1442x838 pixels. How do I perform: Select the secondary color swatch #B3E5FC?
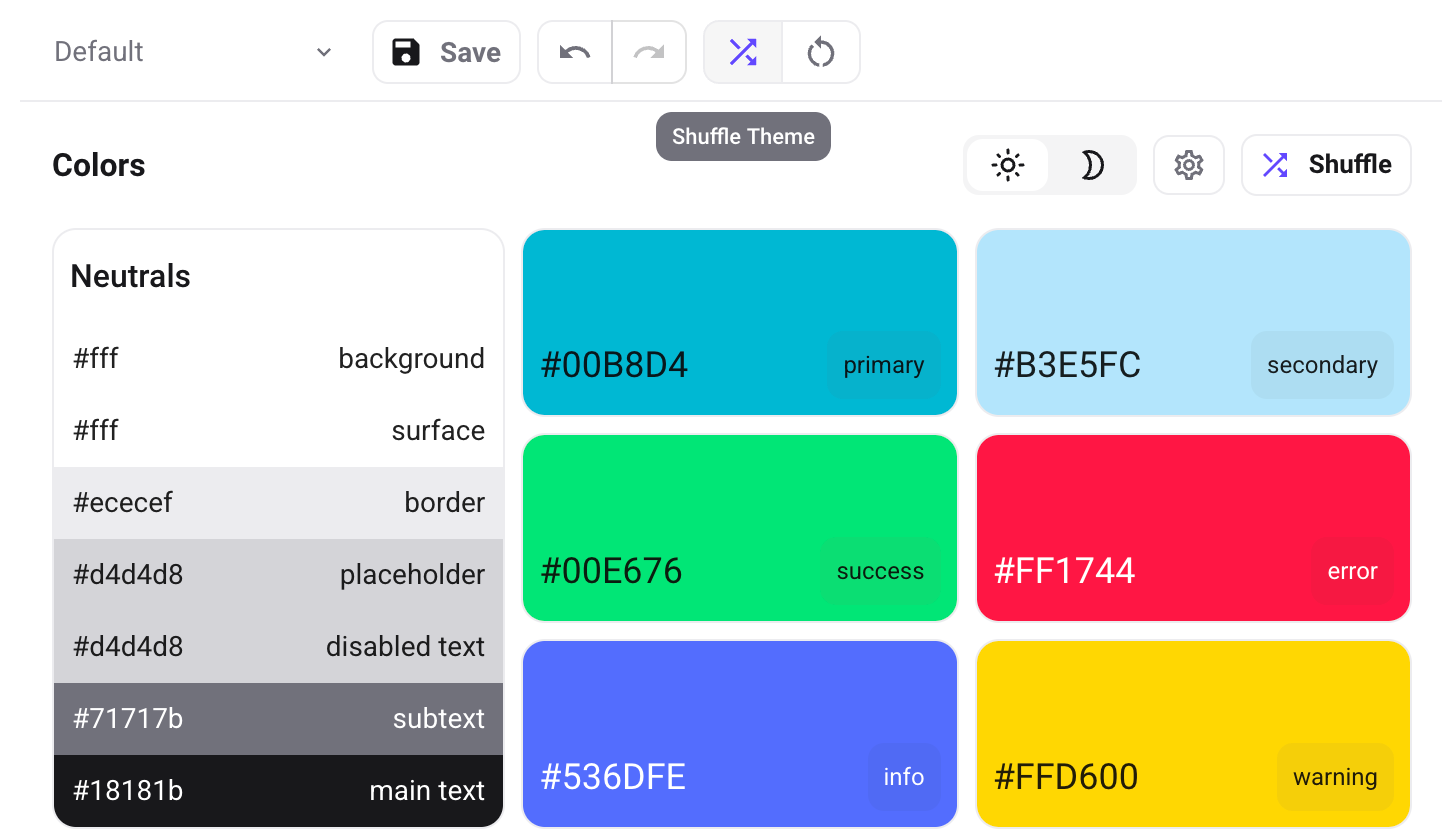click(x=1192, y=322)
